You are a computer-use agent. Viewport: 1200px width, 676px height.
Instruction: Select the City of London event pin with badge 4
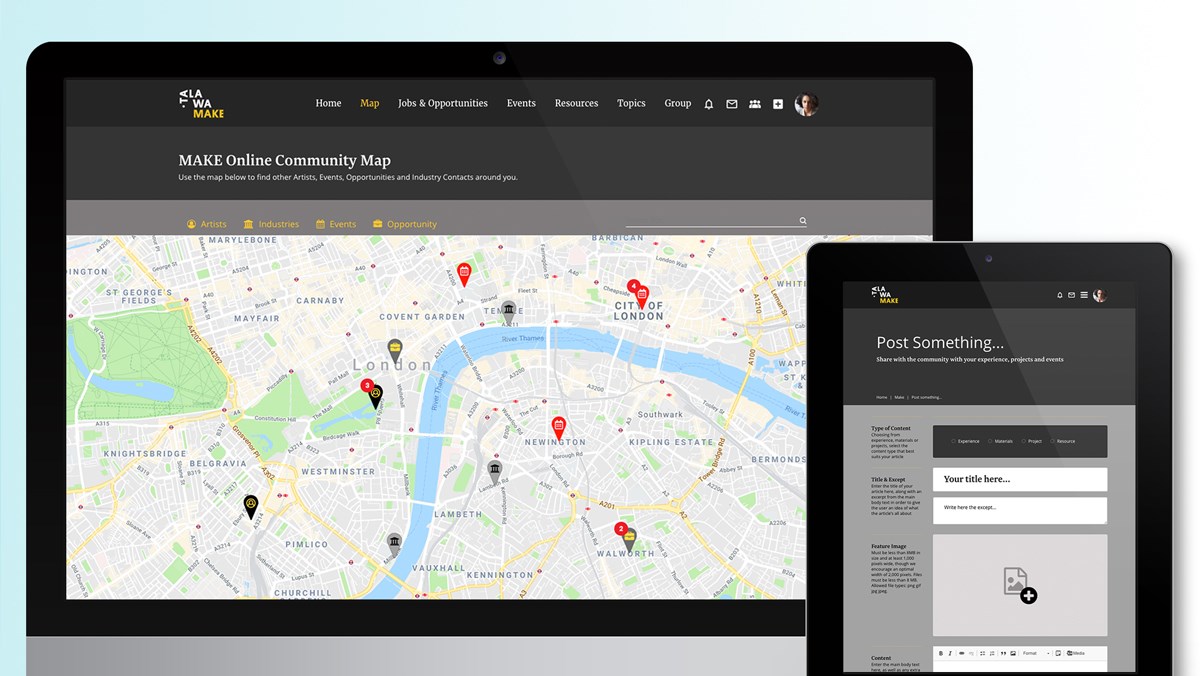tap(641, 296)
